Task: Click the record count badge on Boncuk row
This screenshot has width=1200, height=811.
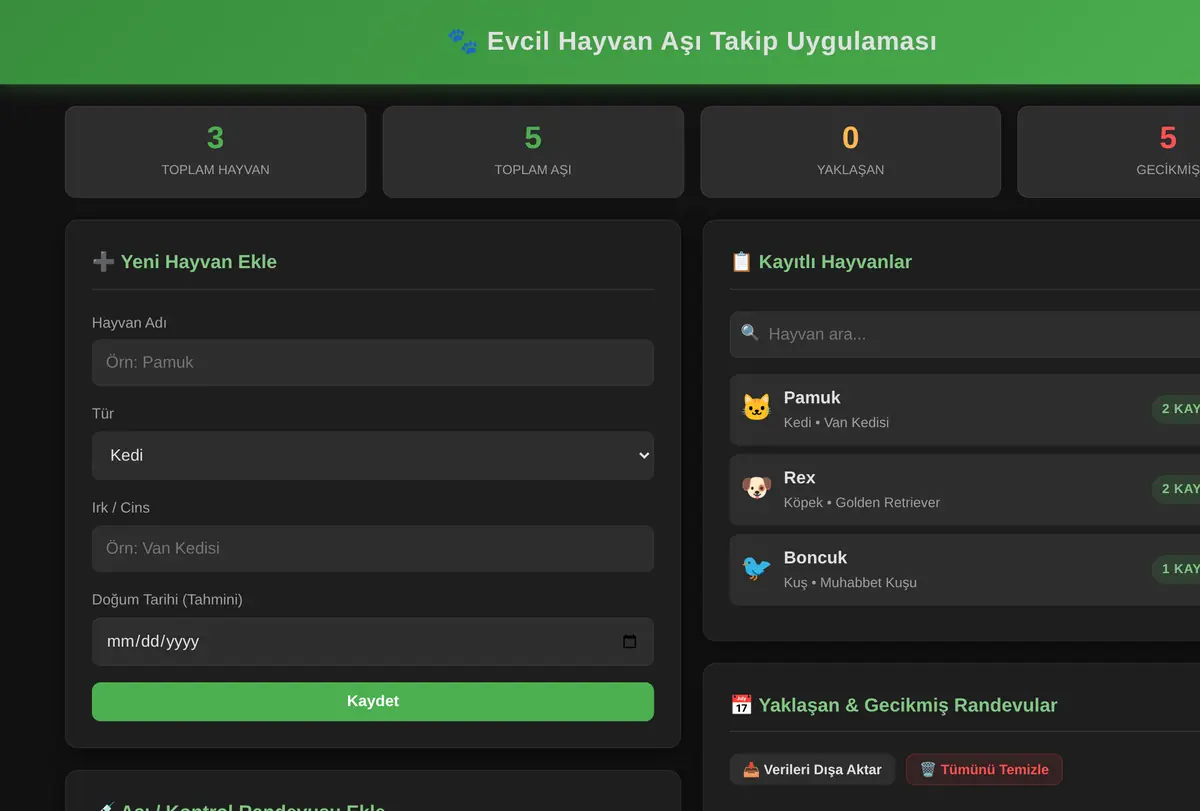Action: (x=1177, y=569)
